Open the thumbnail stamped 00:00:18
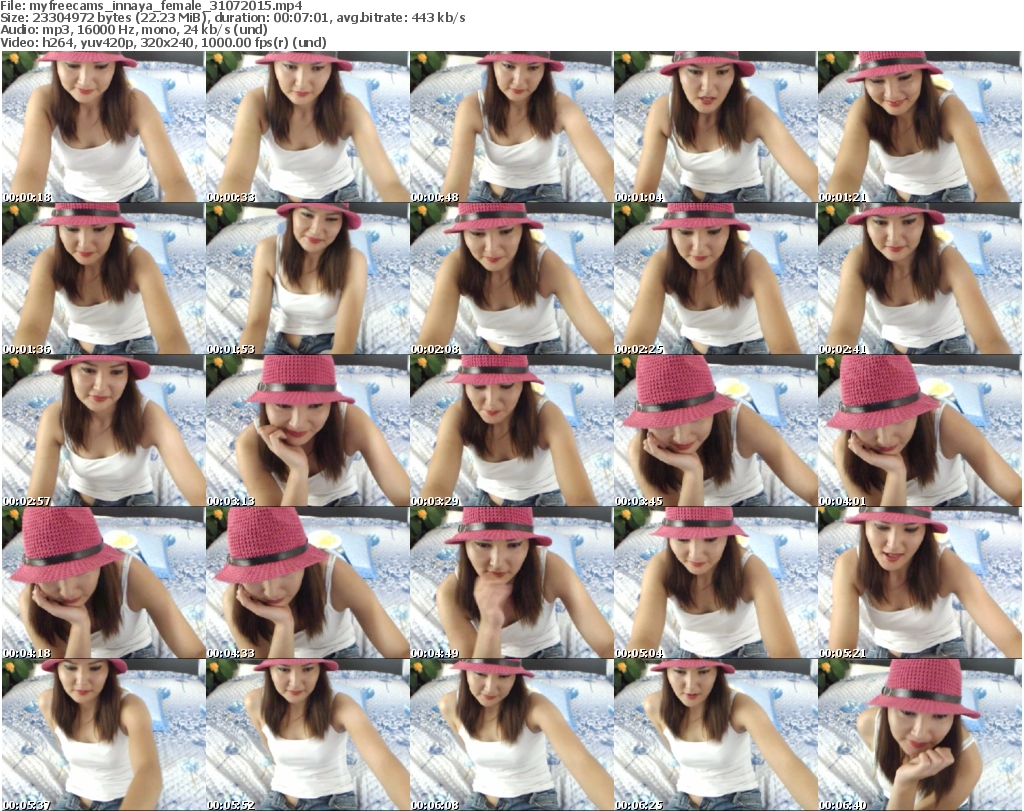Screen dimensions: 1024x811 pos(103,127)
